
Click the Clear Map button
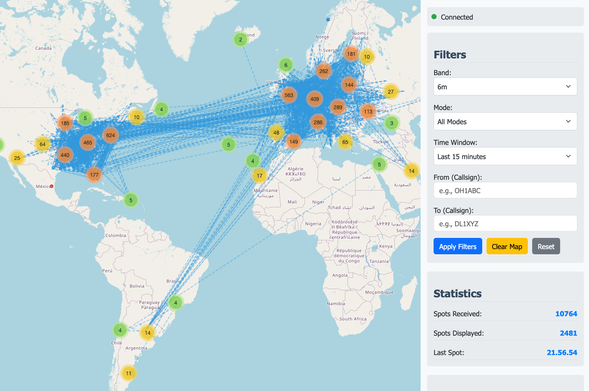(507, 246)
